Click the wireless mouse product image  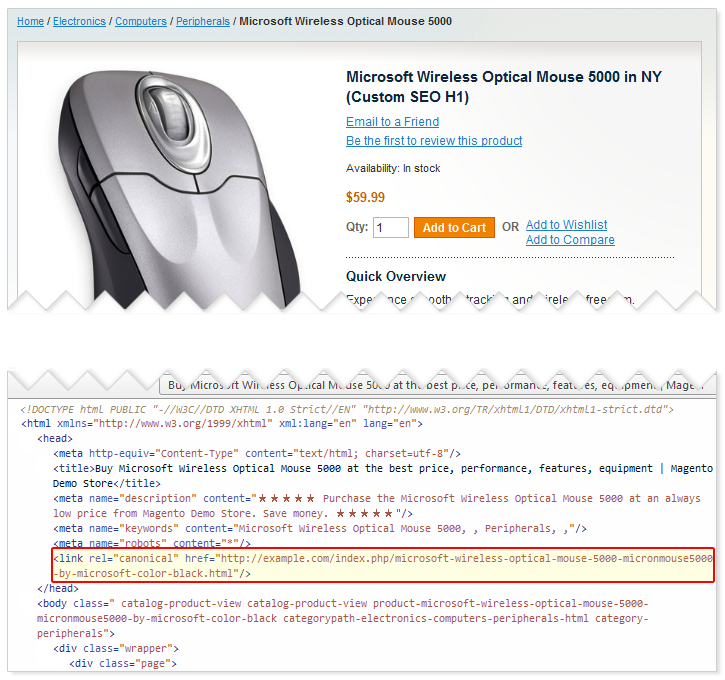click(180, 180)
